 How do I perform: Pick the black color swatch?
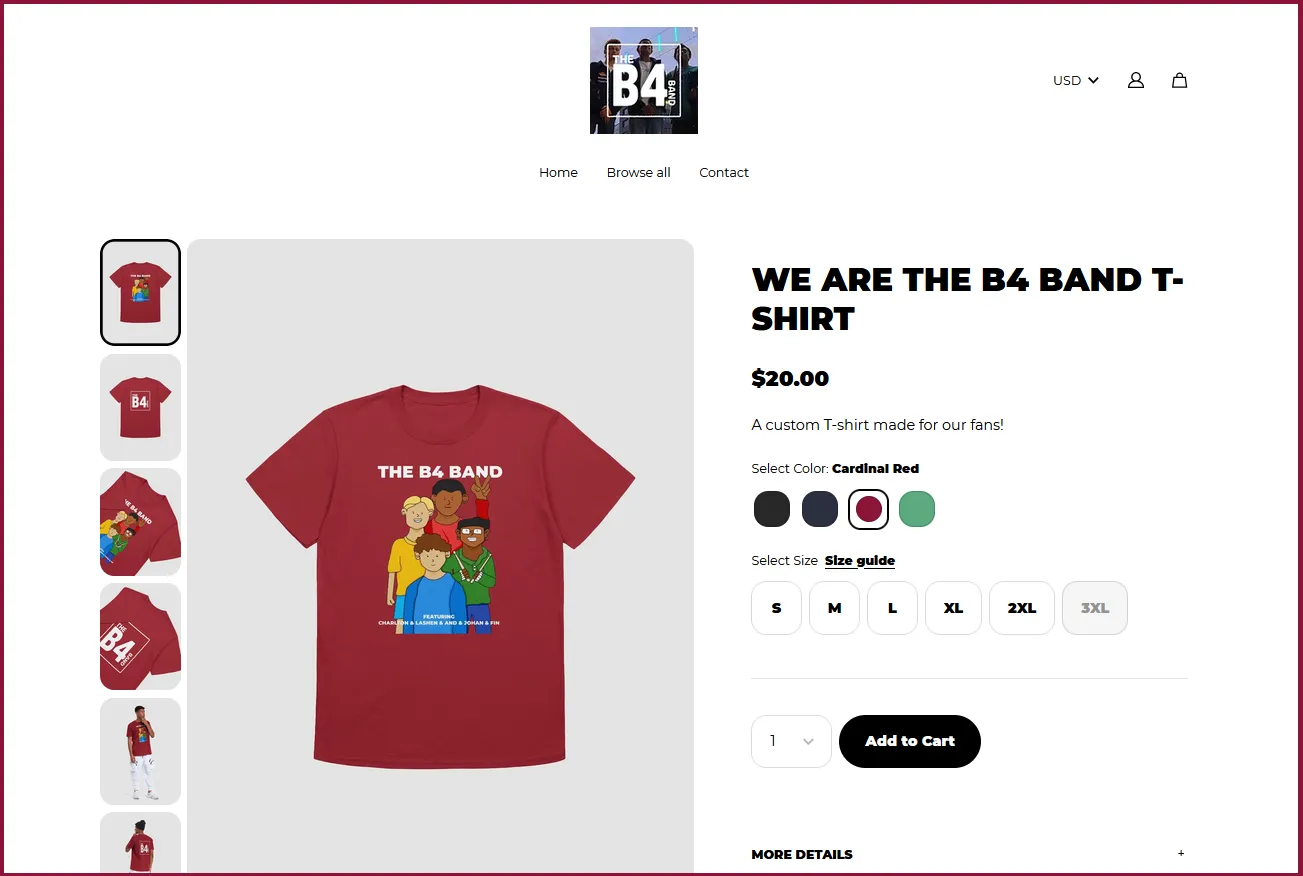tap(772, 509)
